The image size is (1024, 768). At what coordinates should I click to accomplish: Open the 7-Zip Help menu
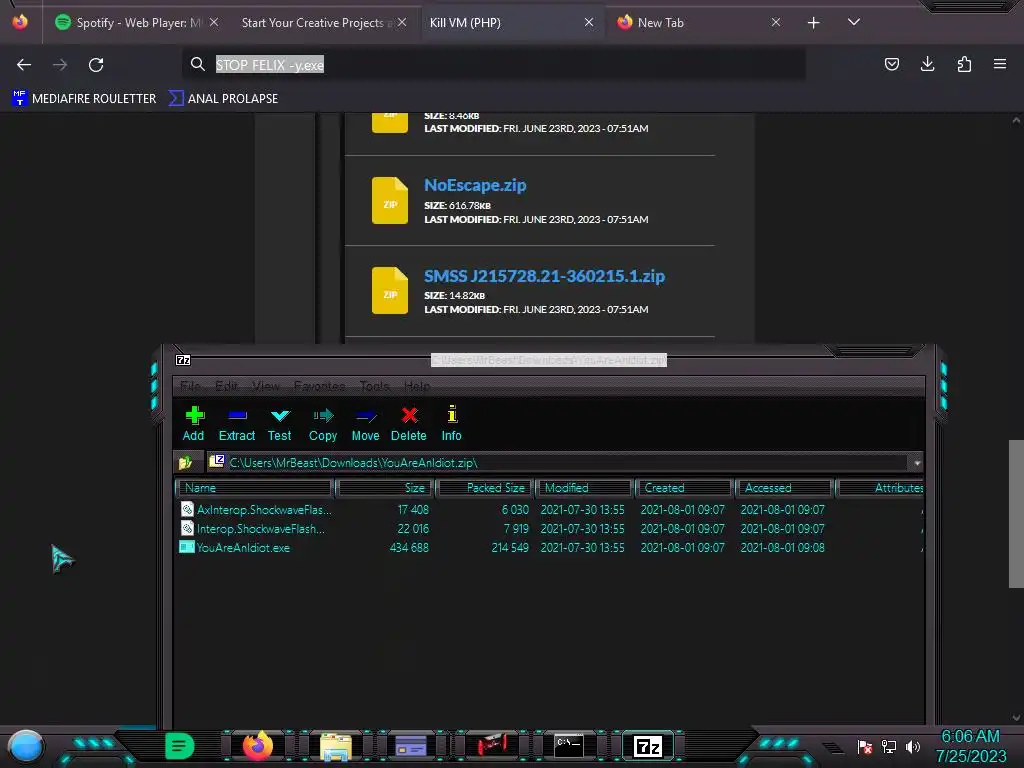click(x=417, y=386)
